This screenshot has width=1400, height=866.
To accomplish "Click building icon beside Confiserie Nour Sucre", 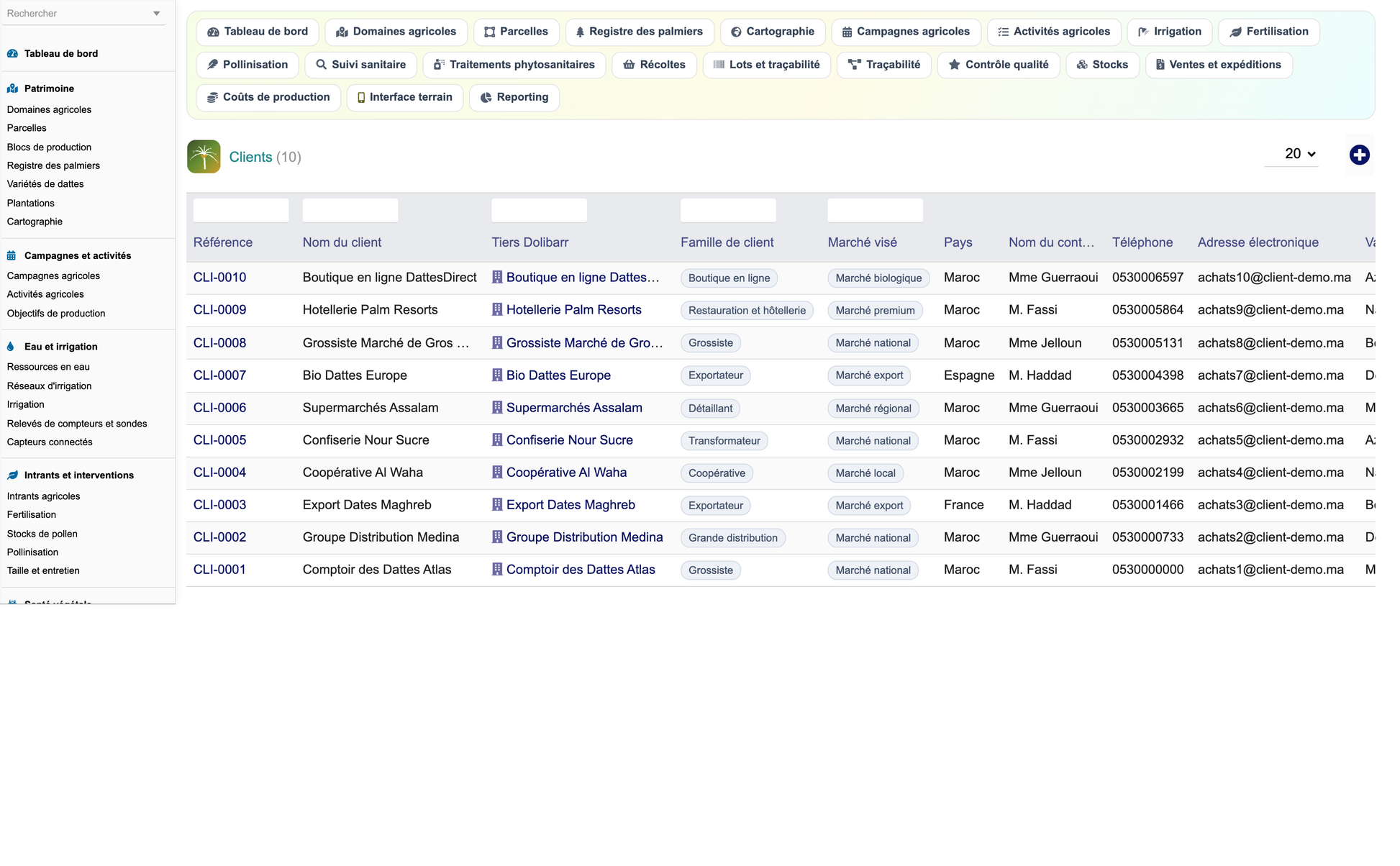I will pos(497,439).
